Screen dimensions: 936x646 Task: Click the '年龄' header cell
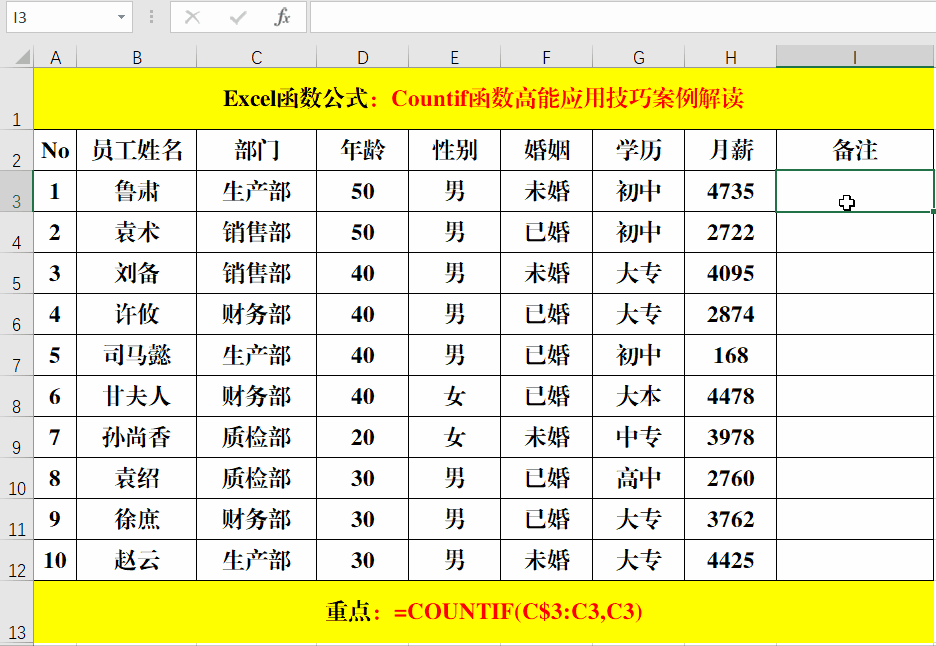pyautogui.click(x=362, y=150)
